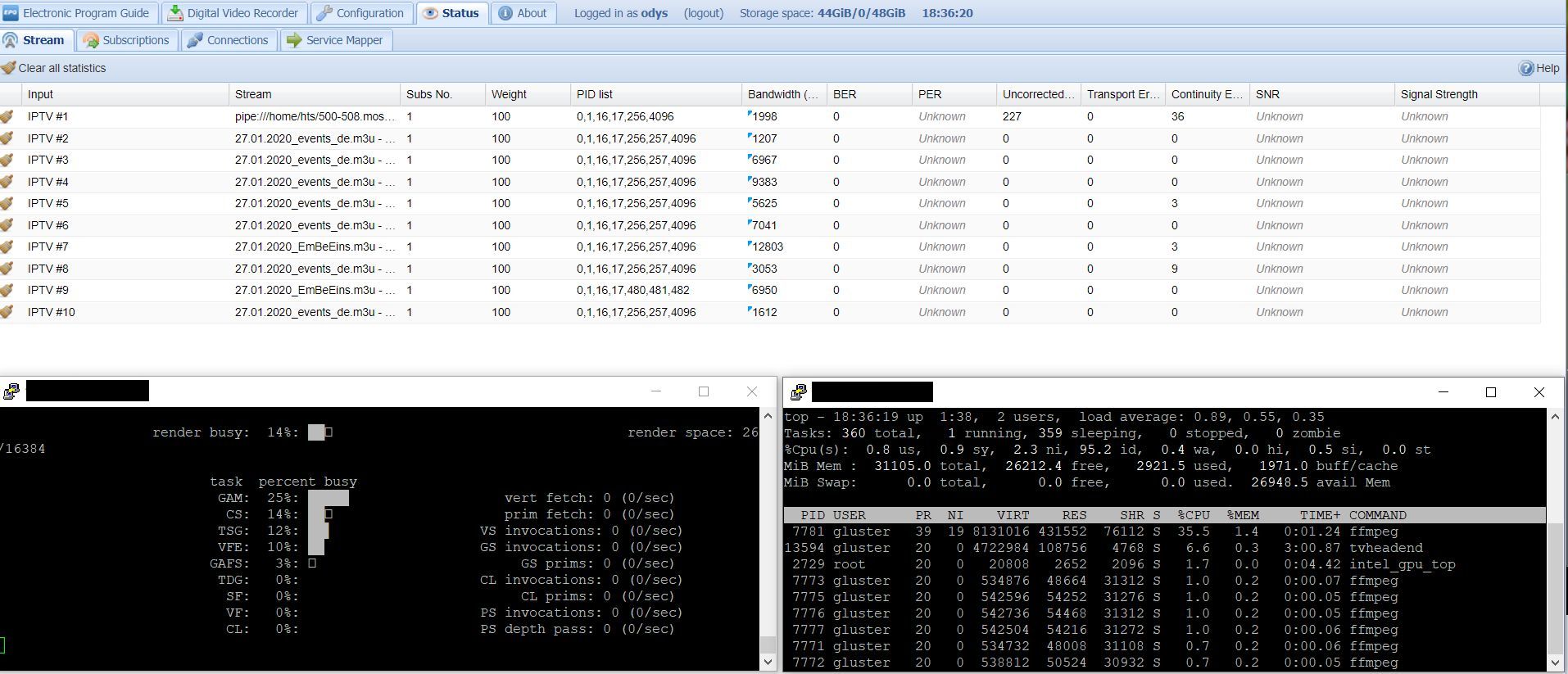This screenshot has width=1568, height=674.
Task: Click uncorrected blocks value 227
Action: point(1013,117)
